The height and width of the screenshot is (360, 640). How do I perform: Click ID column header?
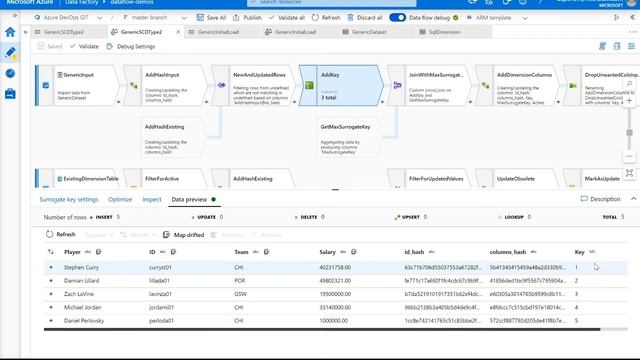coord(152,252)
